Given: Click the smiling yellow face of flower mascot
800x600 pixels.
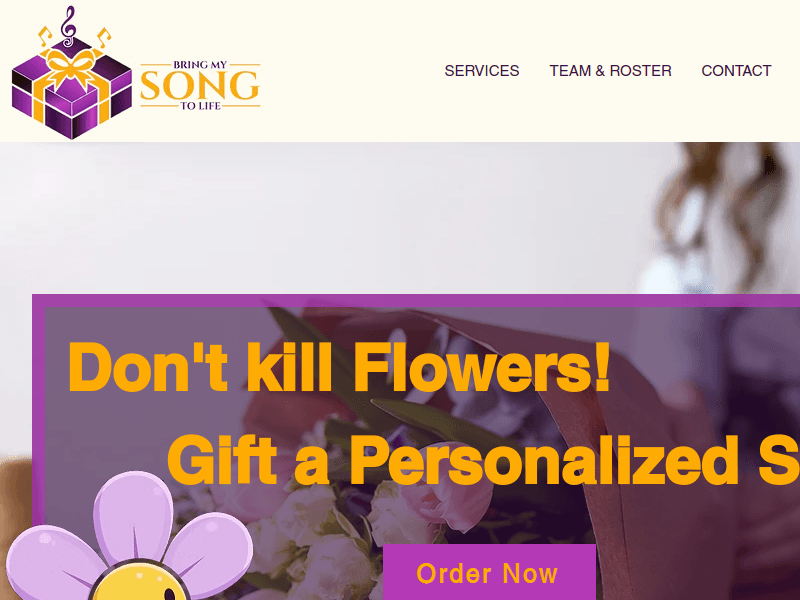Looking at the screenshot, I should [138, 582].
